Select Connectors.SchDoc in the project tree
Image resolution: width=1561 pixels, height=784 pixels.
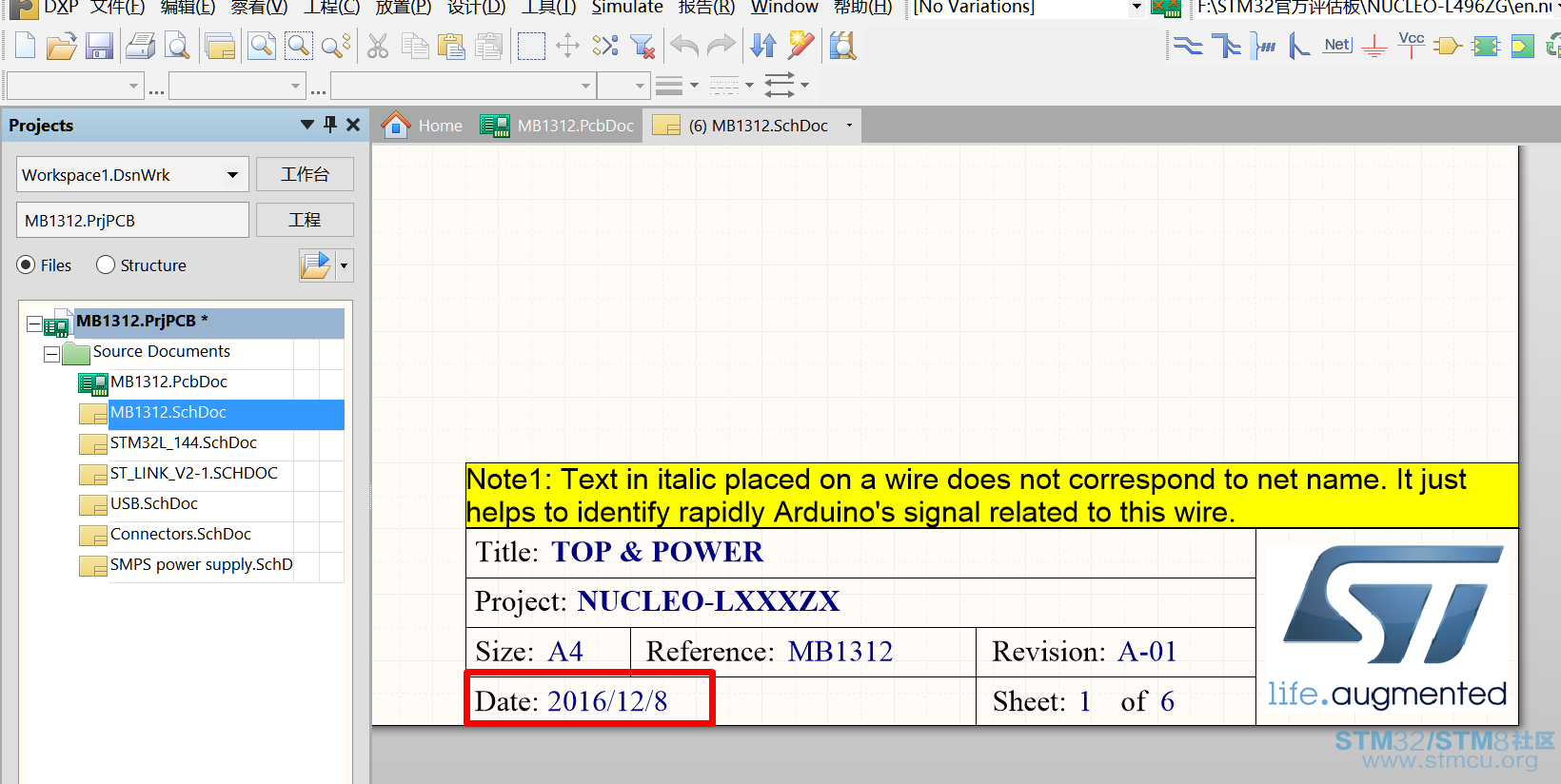click(181, 534)
